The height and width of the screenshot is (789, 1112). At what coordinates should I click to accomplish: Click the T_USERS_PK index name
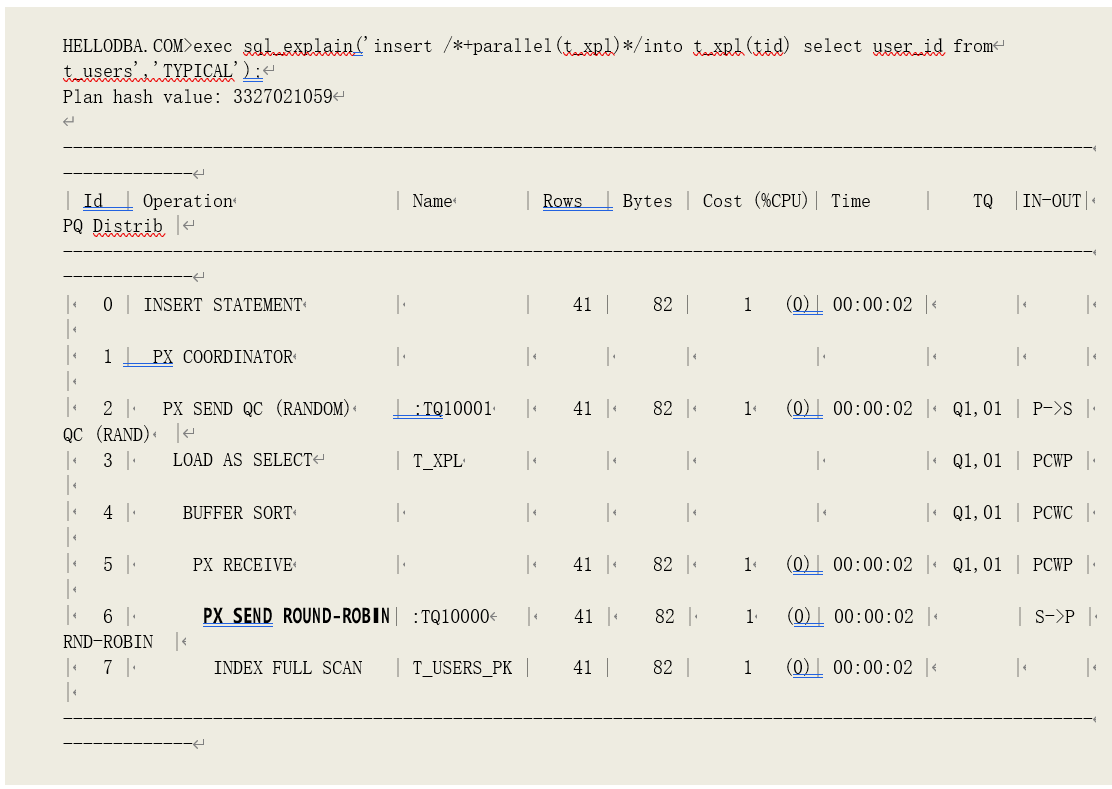coord(462,668)
